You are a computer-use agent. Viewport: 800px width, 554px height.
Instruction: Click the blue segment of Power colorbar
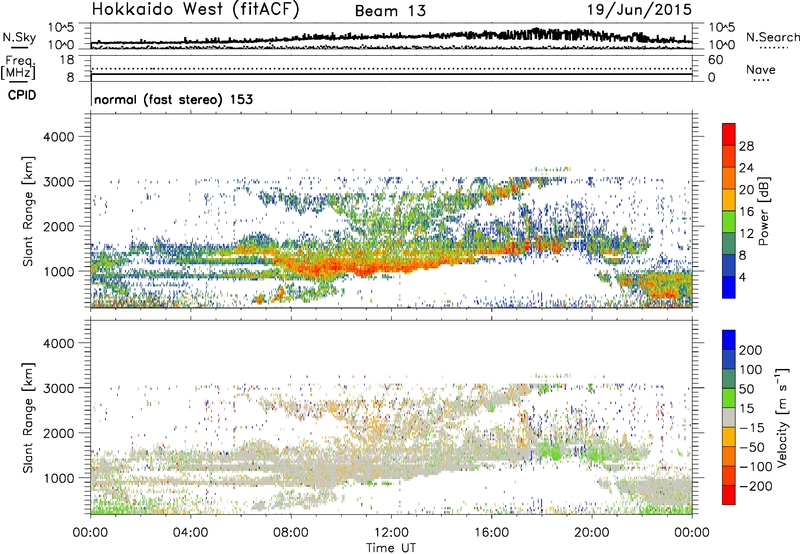pyautogui.click(x=729, y=287)
